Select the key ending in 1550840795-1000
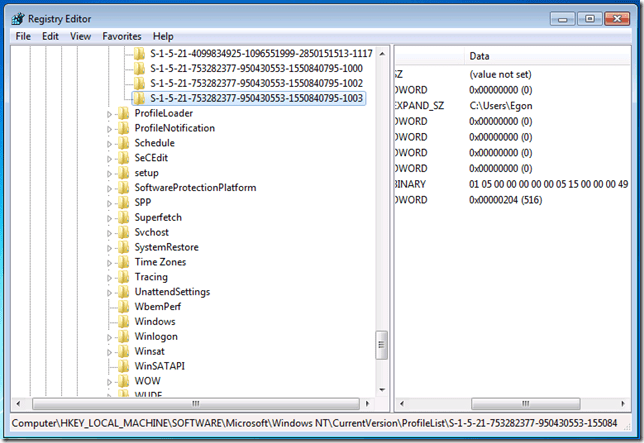 tap(256, 68)
